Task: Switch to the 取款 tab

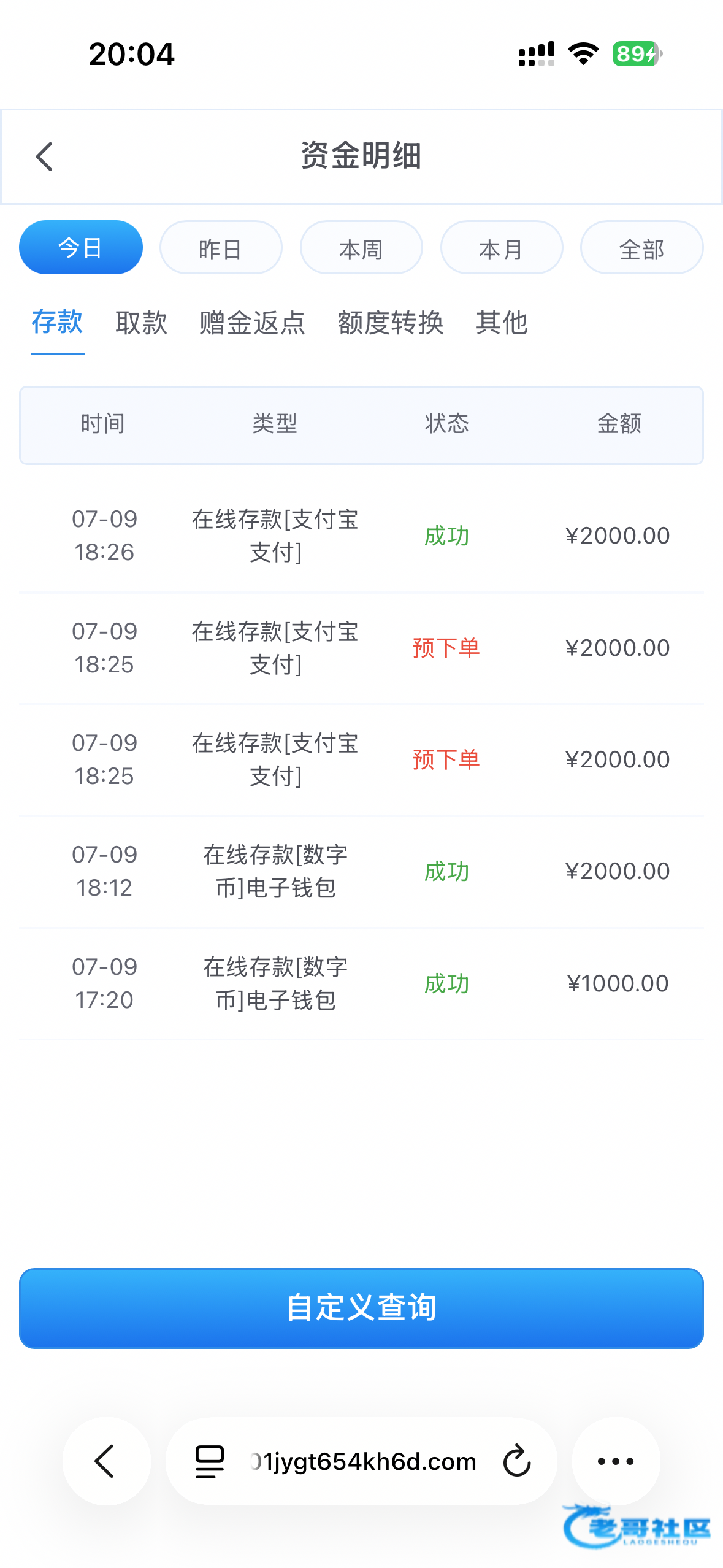Action: click(141, 323)
